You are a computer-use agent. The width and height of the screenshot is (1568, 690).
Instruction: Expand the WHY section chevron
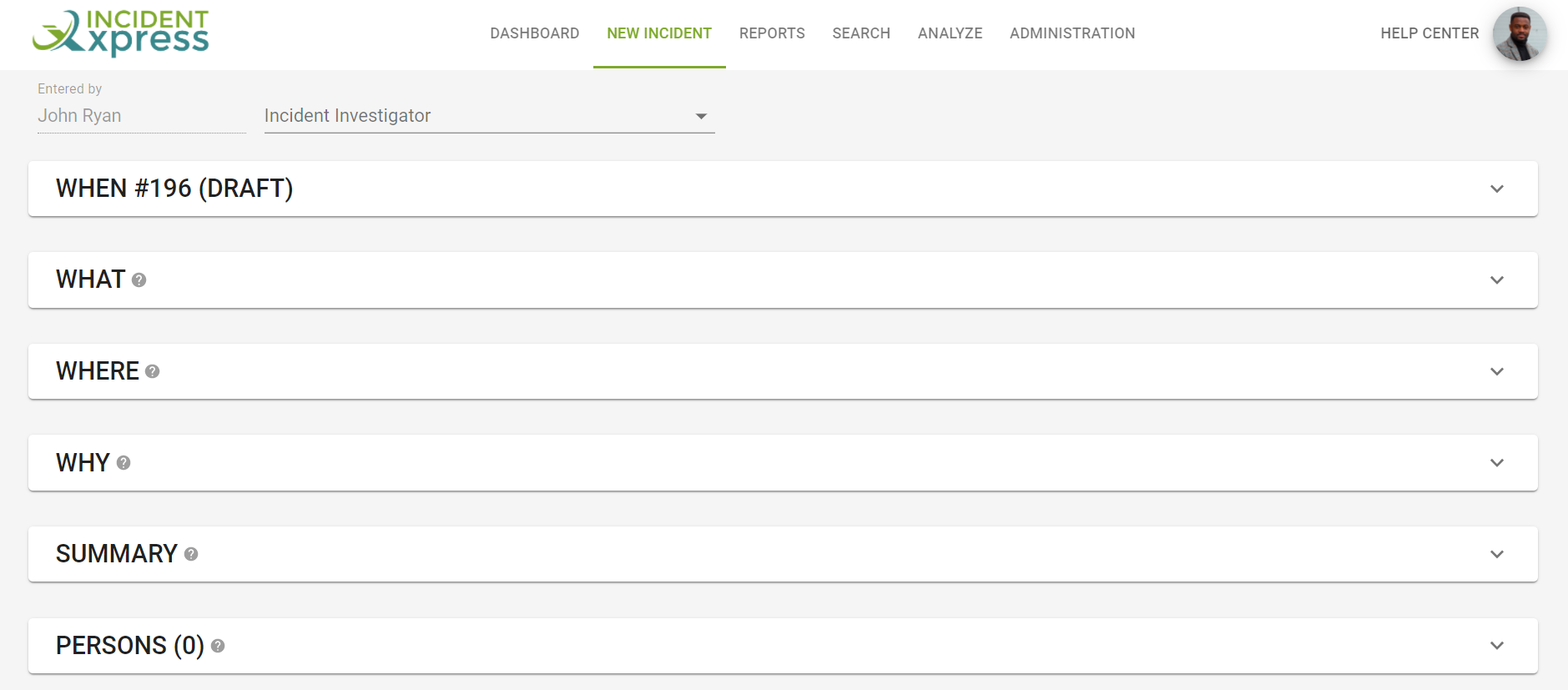point(1497,463)
